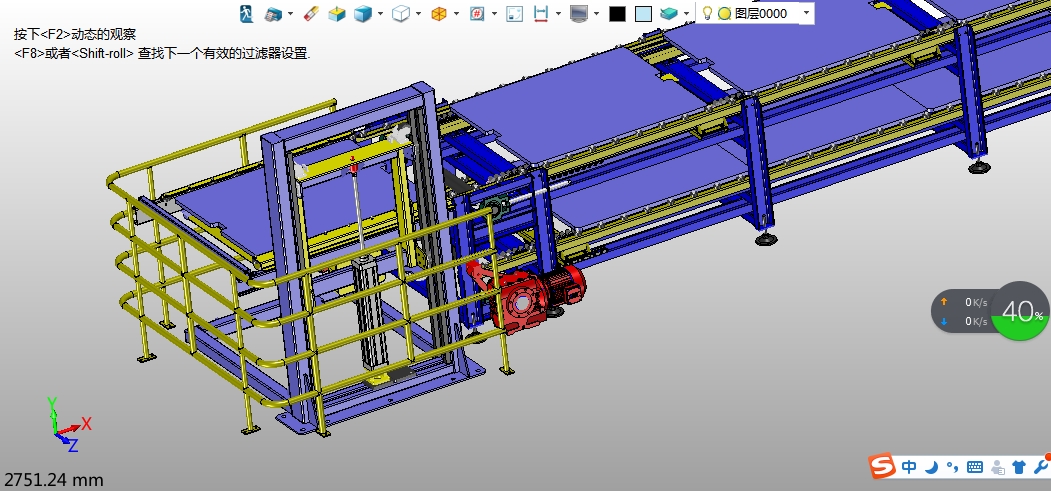Open Sogou soft keyboard icon

(x=975, y=466)
